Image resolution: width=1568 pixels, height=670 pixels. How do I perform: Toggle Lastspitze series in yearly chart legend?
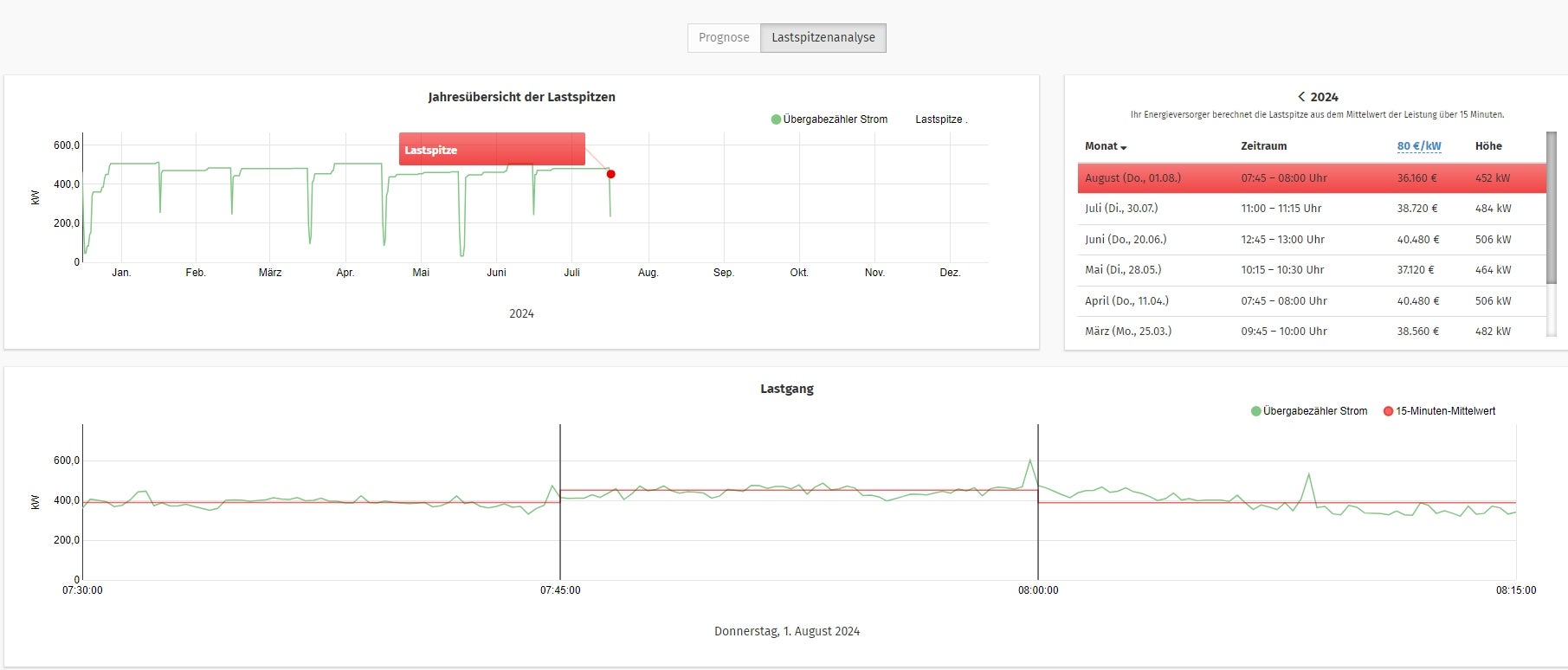[940, 119]
